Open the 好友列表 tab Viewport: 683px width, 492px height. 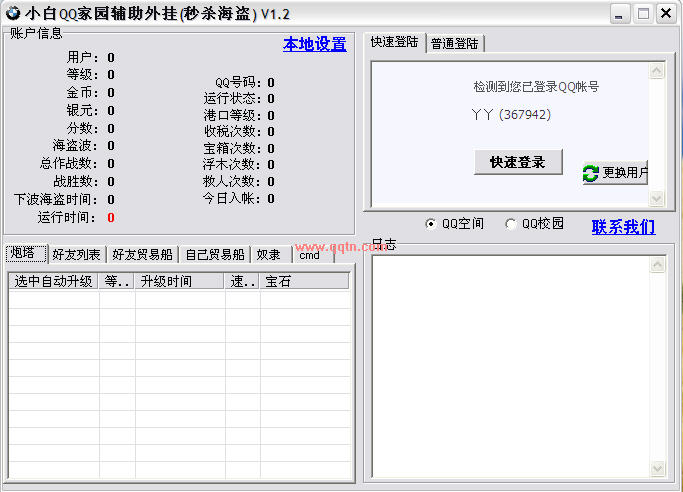[x=77, y=255]
